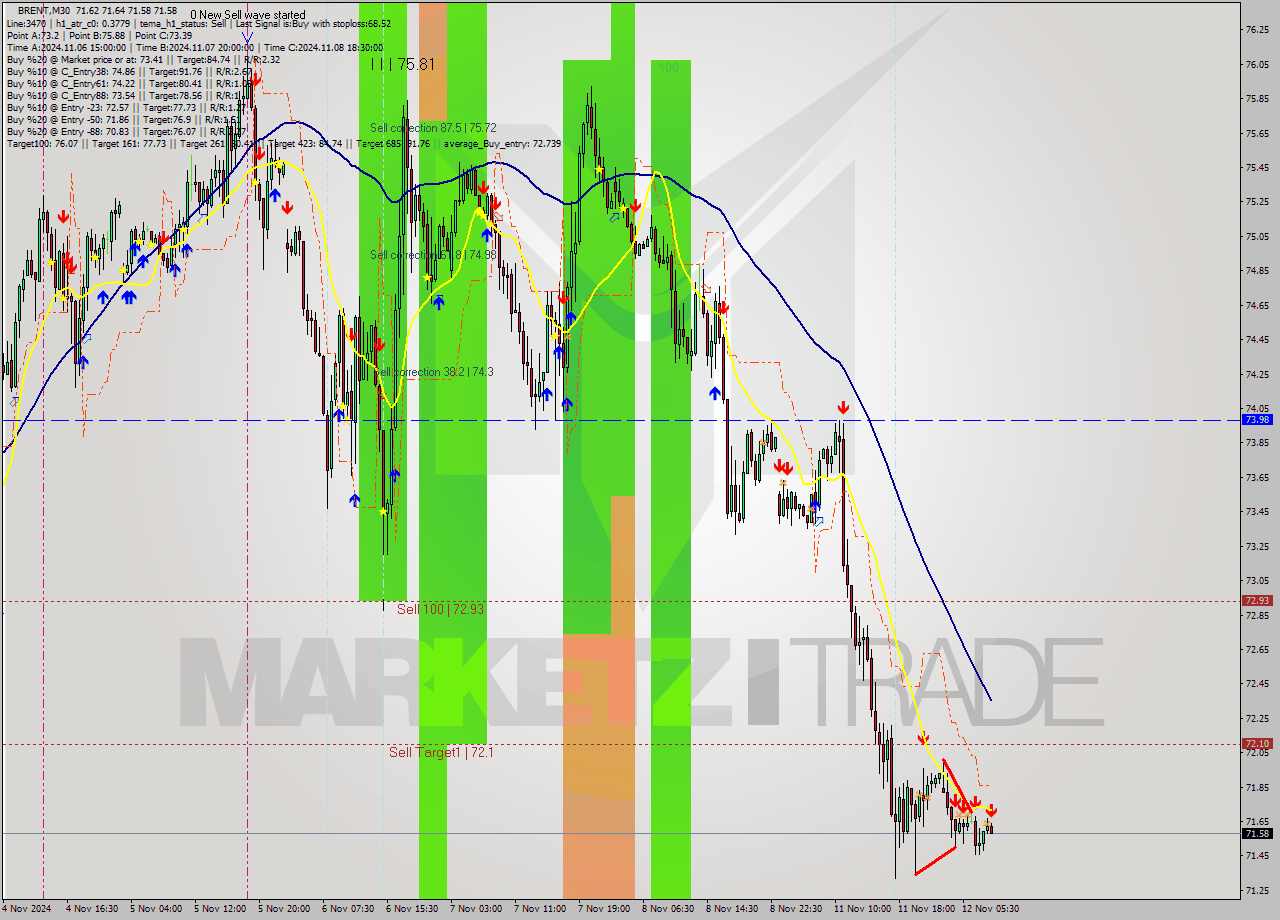
Task: Click the blue V marker below wave title
Action: (247, 38)
